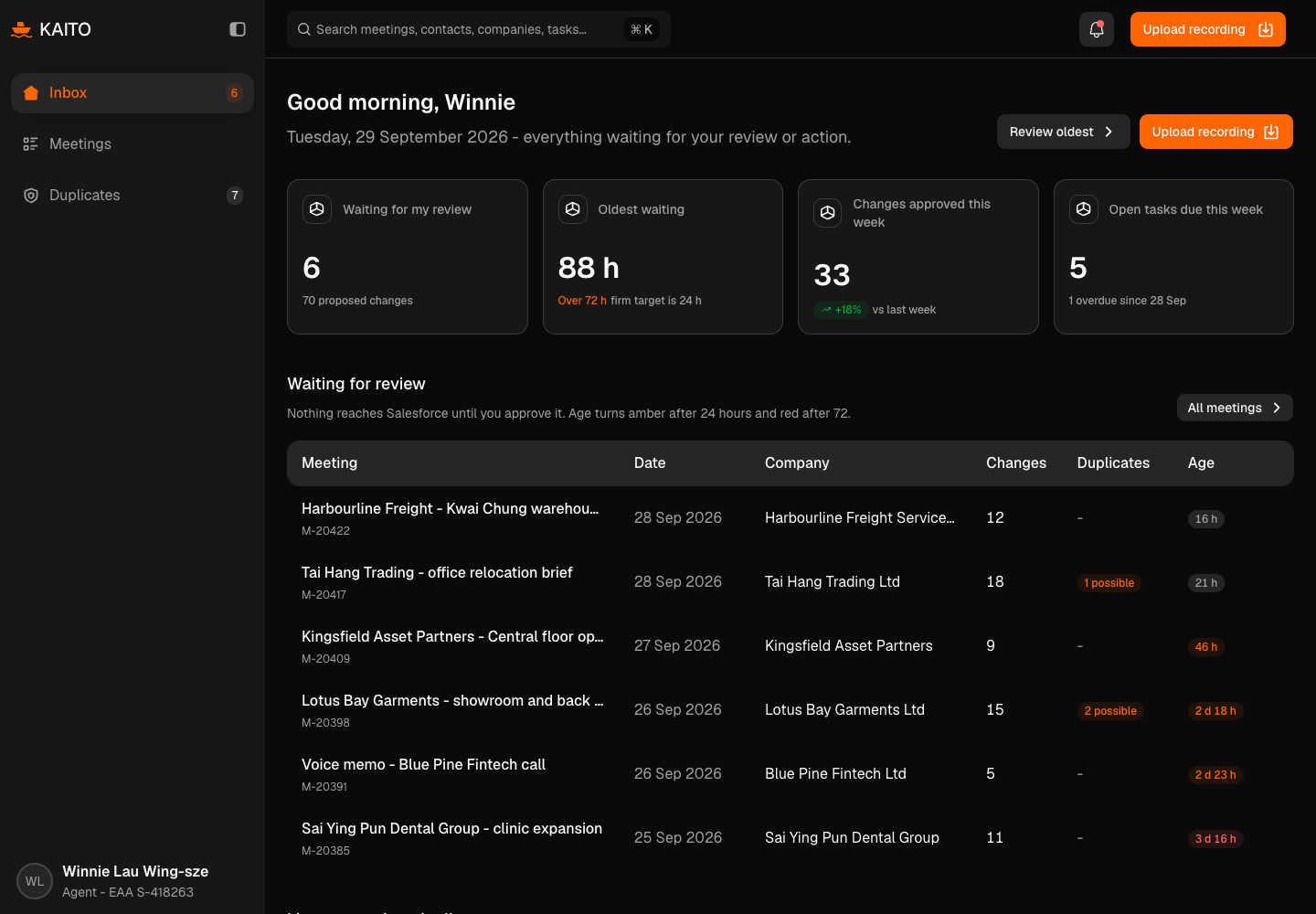Click the Duplicates shield icon in sidebar

(31, 196)
